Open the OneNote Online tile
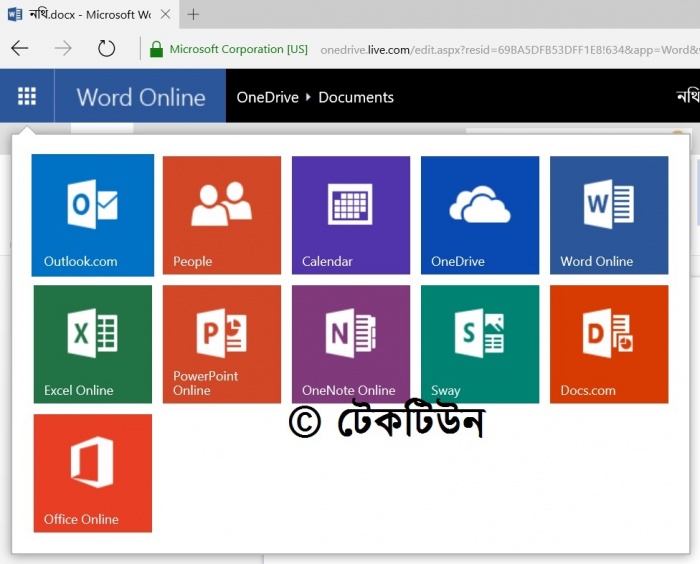Viewport: 700px width, 564px height. pyautogui.click(x=351, y=344)
